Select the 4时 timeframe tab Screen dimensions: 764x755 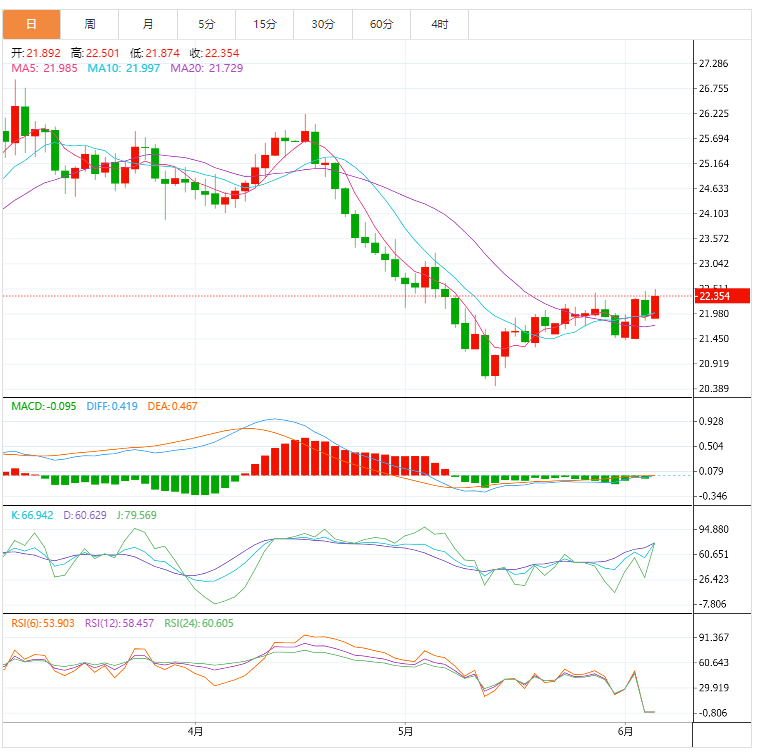[x=439, y=24]
